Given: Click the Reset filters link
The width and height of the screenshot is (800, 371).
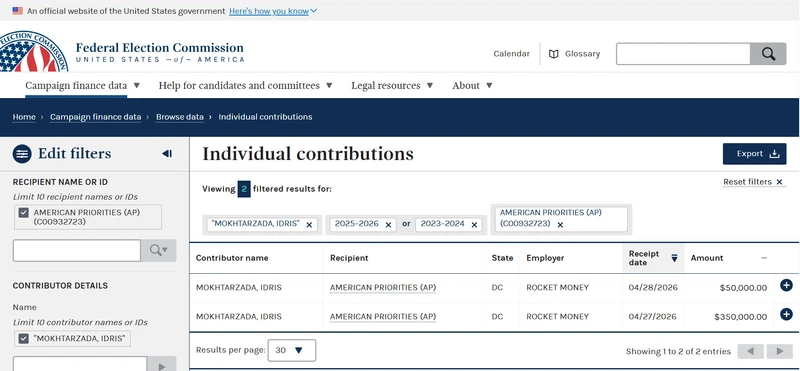Looking at the screenshot, I should point(753,182).
